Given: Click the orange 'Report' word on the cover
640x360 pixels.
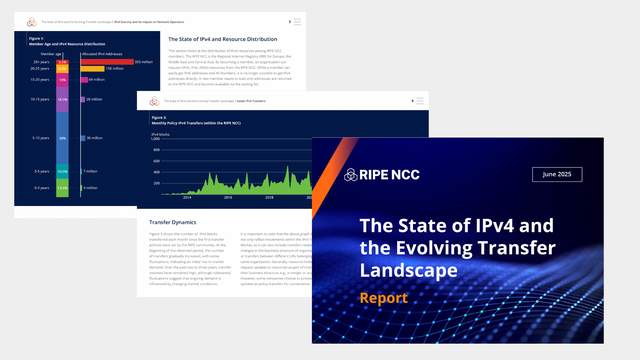Looking at the screenshot, I should (384, 298).
